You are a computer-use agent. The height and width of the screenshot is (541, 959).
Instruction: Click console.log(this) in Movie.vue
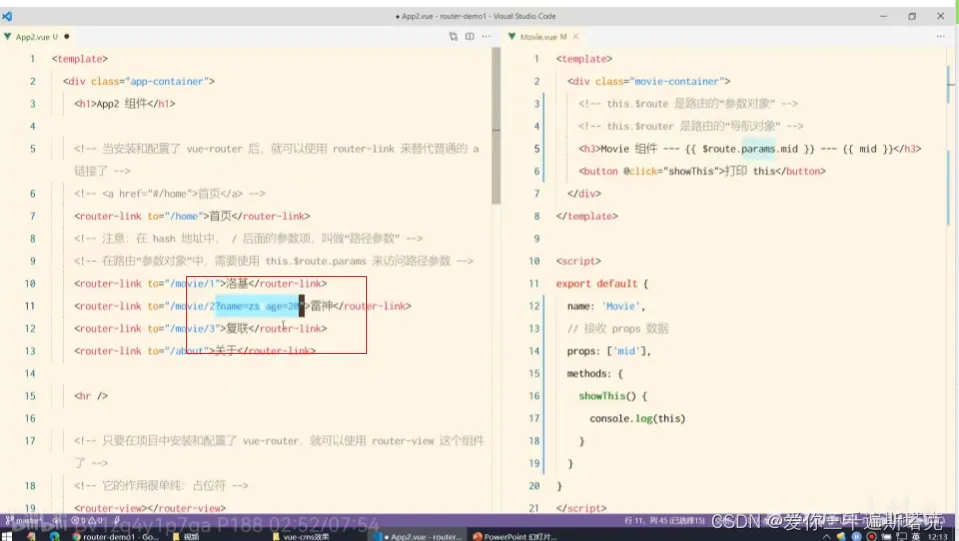point(637,418)
